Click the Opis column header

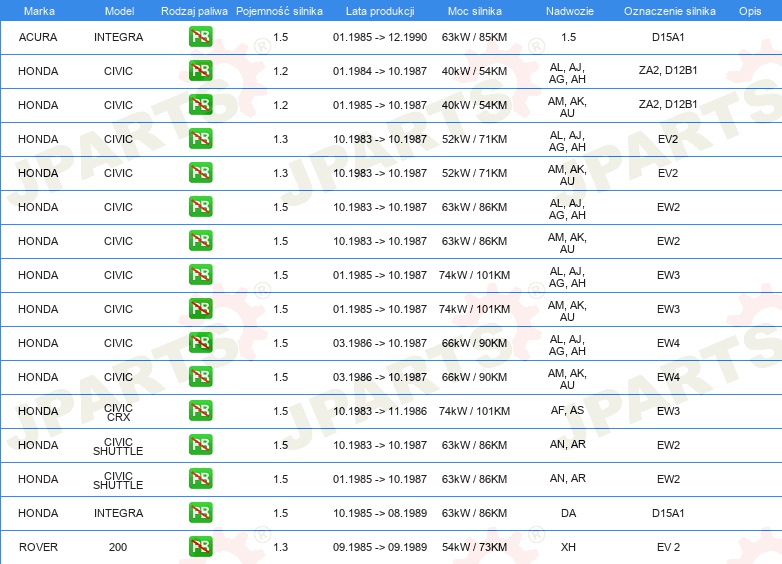click(750, 11)
